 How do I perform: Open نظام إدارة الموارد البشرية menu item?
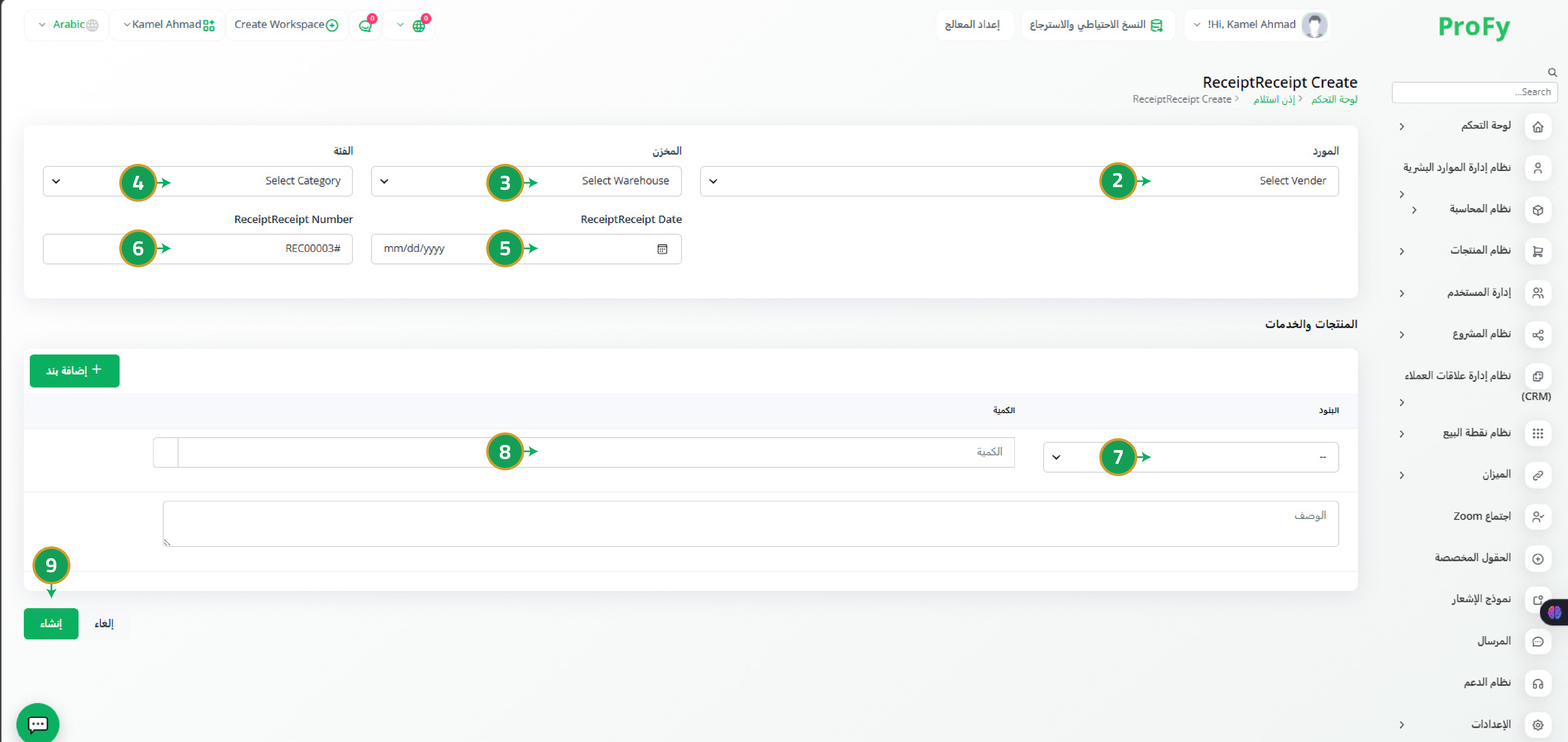1457,167
